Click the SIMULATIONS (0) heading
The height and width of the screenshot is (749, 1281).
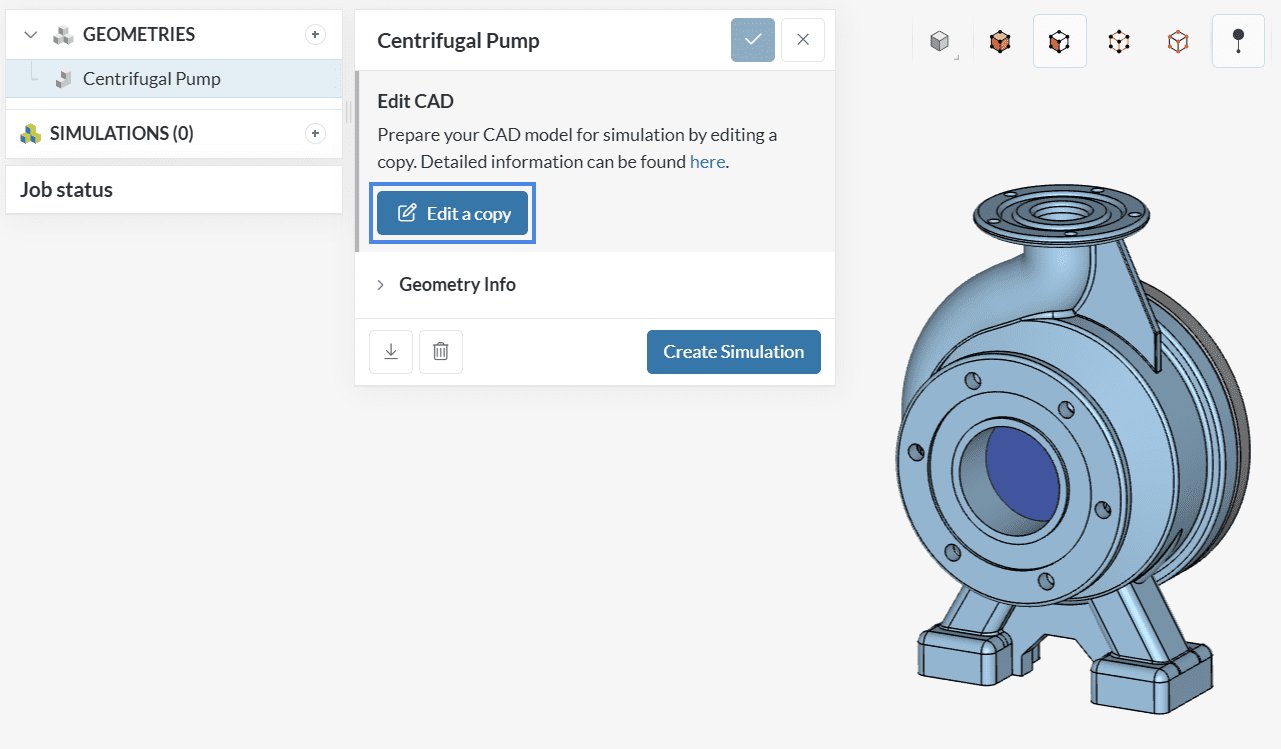pos(121,134)
